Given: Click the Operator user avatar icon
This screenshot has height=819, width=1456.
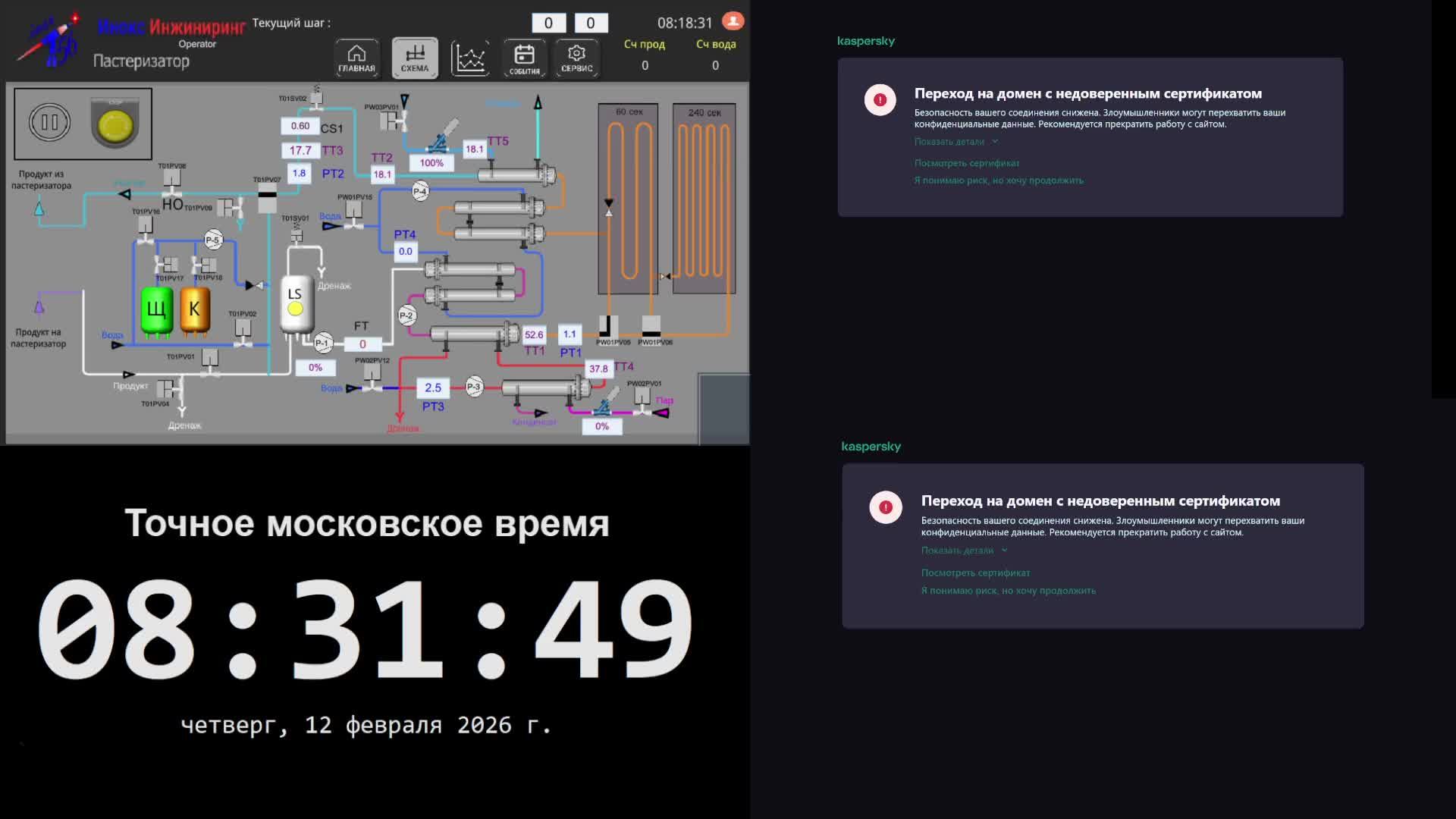Looking at the screenshot, I should pos(733,21).
